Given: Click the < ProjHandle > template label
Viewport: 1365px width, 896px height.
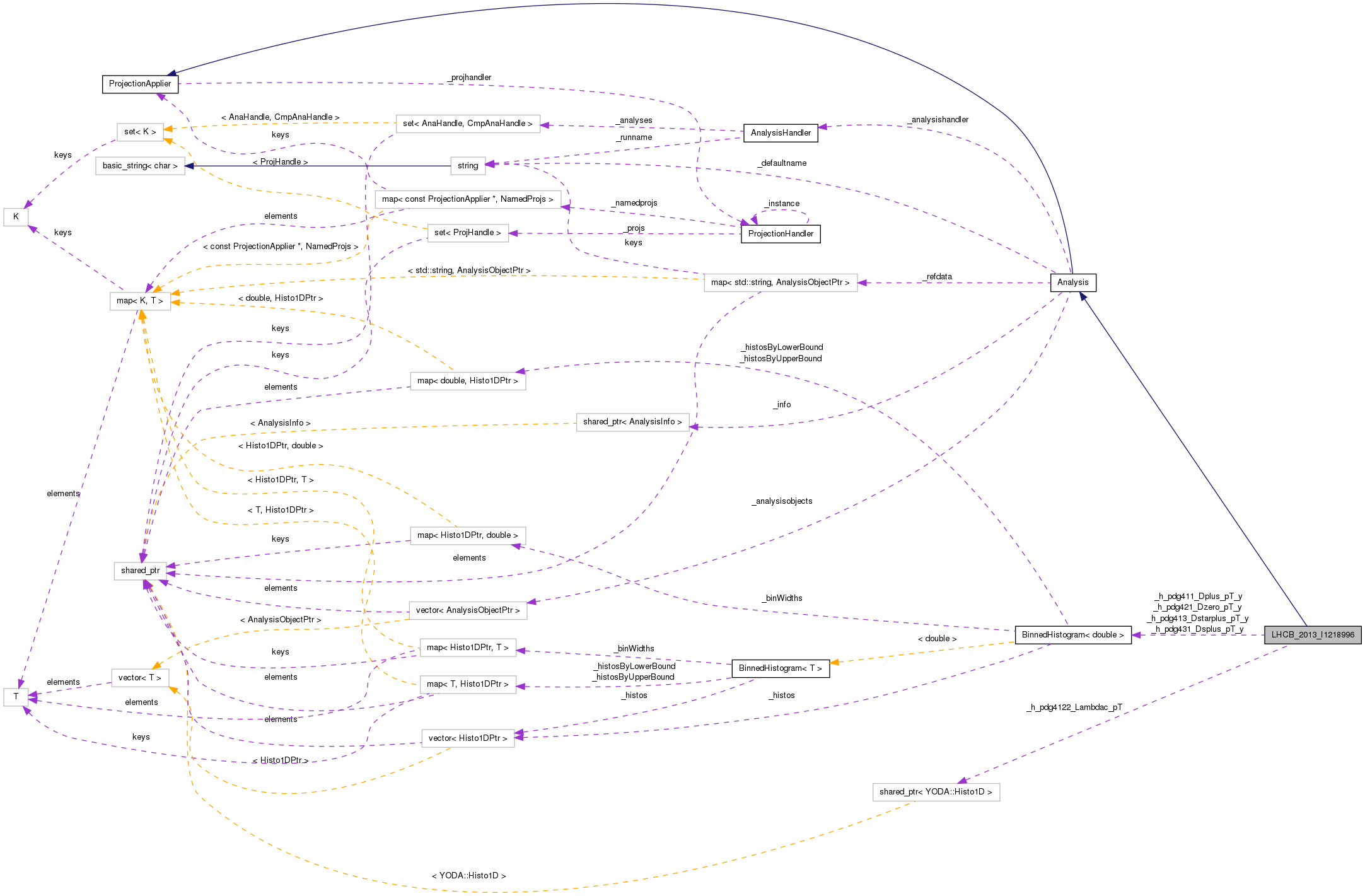Looking at the screenshot, I should (x=280, y=162).
